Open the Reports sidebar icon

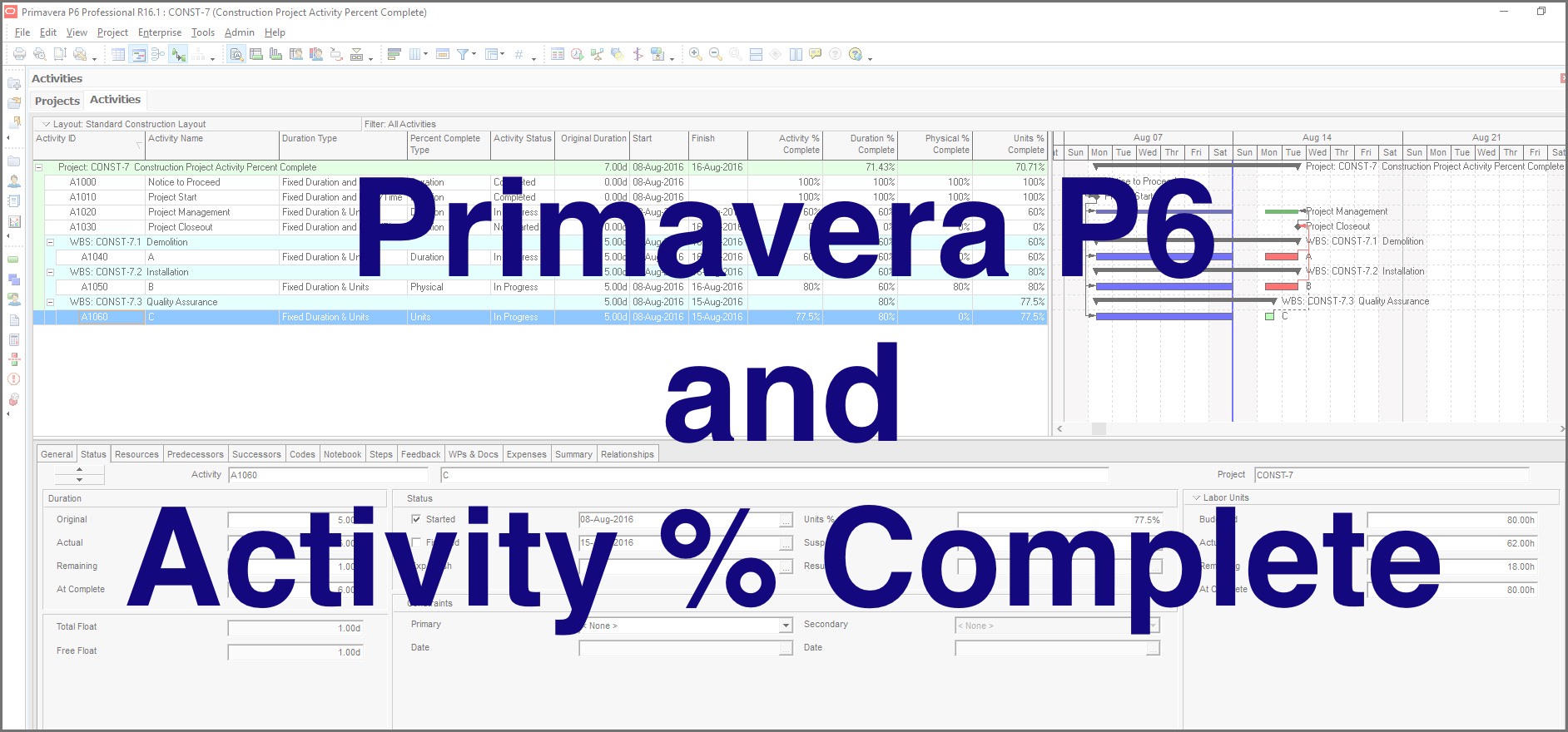click(x=14, y=201)
